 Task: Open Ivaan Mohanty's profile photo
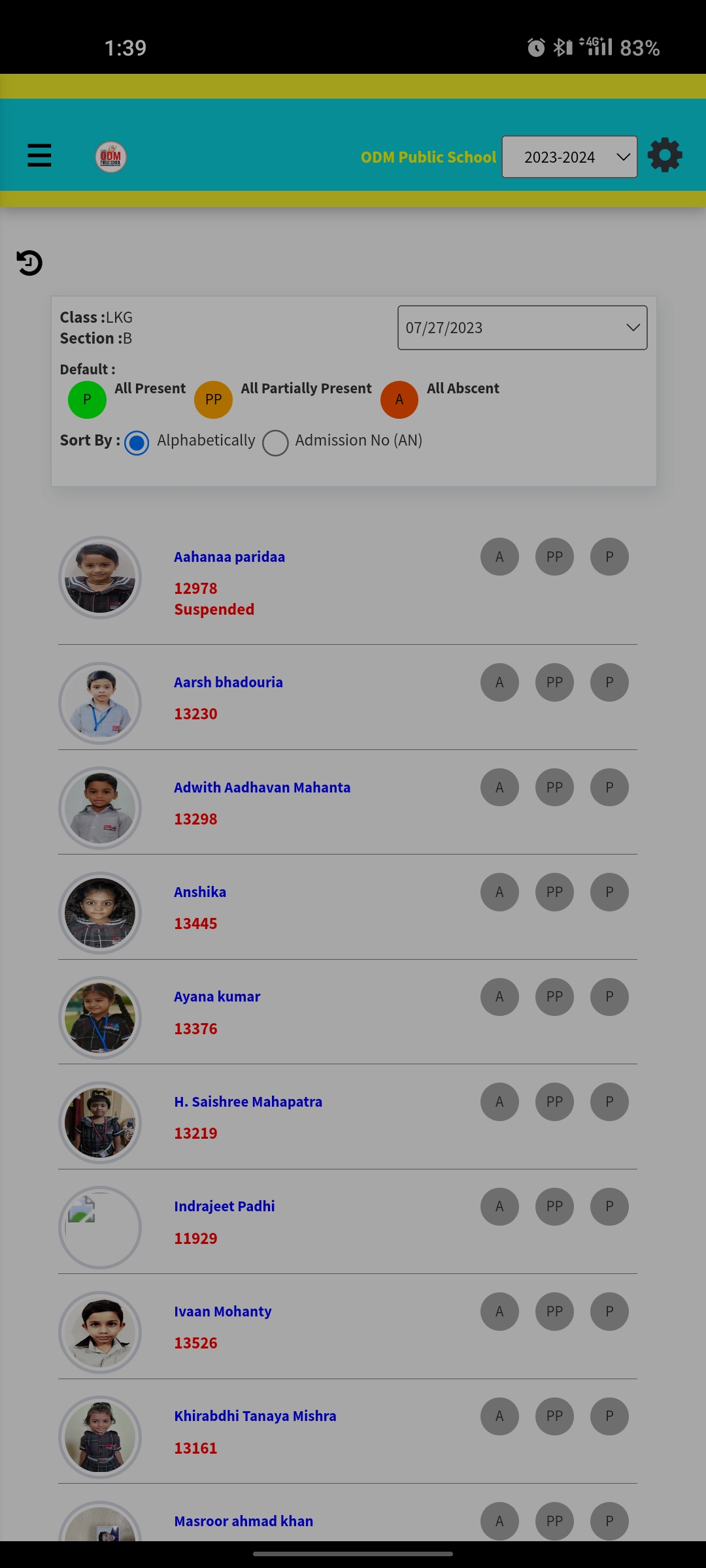coord(100,1332)
